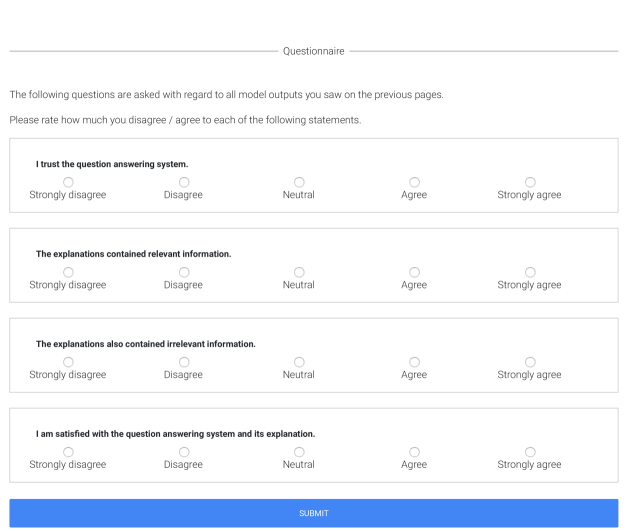Image resolution: width=628 pixels, height=531 pixels.
Task: Pick Strongly agree for satisfaction statement
Action: click(x=529, y=451)
